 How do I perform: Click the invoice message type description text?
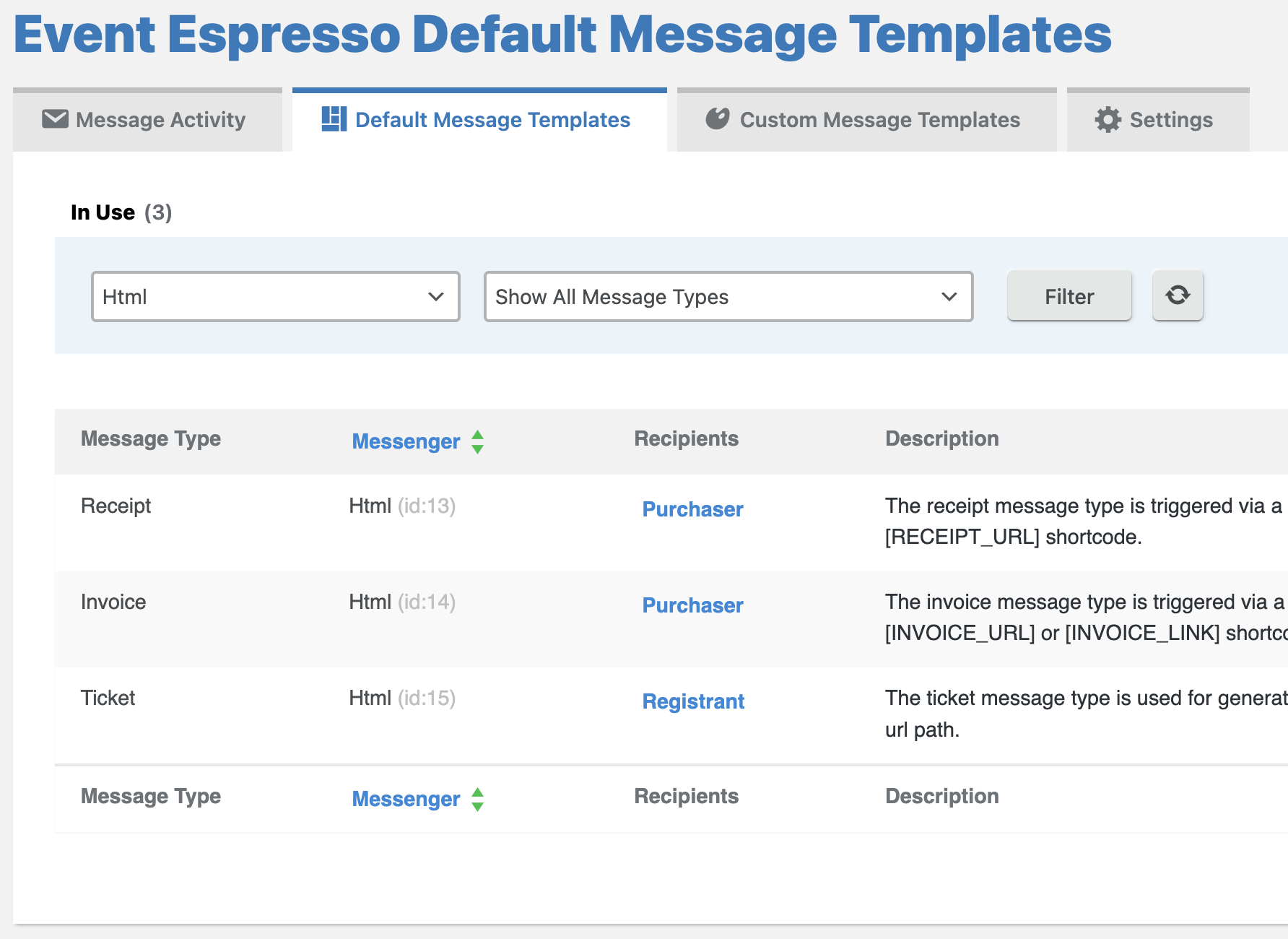point(1086,618)
